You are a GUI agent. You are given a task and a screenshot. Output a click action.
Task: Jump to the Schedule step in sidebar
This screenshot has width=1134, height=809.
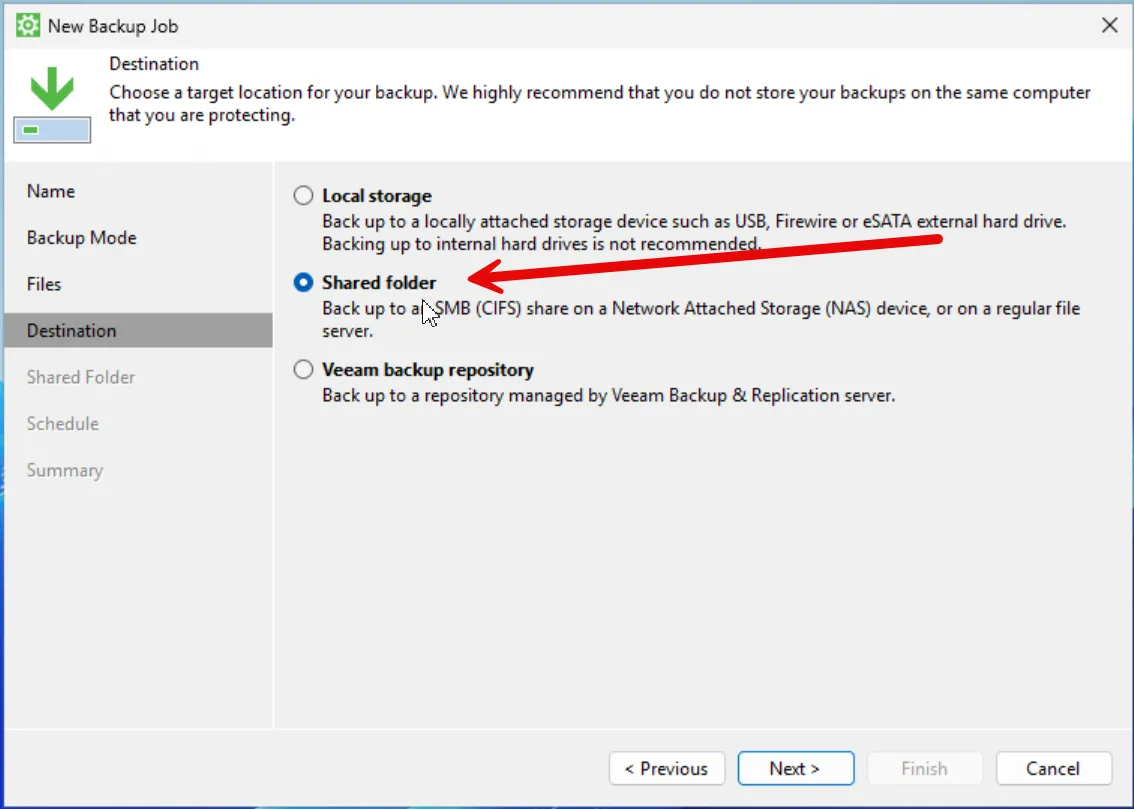point(63,424)
